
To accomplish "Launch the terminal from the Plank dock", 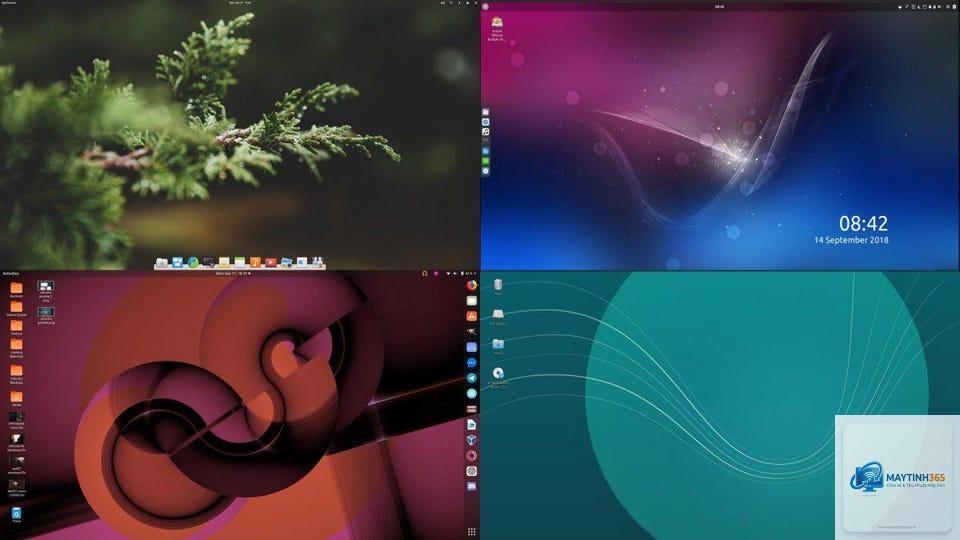I will [x=208, y=263].
